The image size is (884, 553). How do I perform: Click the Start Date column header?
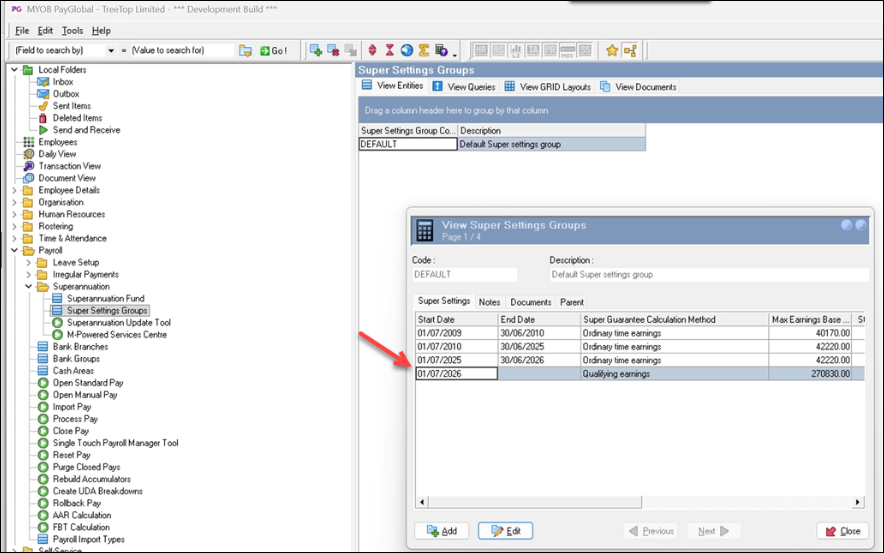(x=457, y=320)
